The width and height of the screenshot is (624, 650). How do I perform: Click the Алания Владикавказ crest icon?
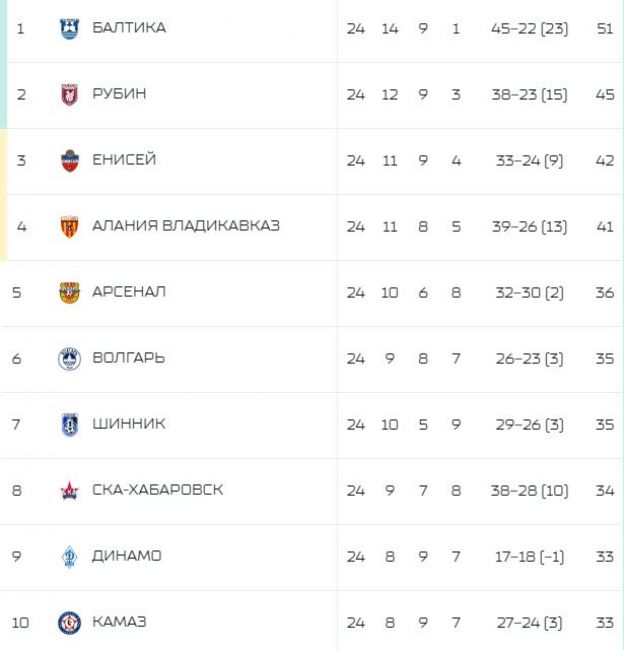pyautogui.click(x=69, y=227)
